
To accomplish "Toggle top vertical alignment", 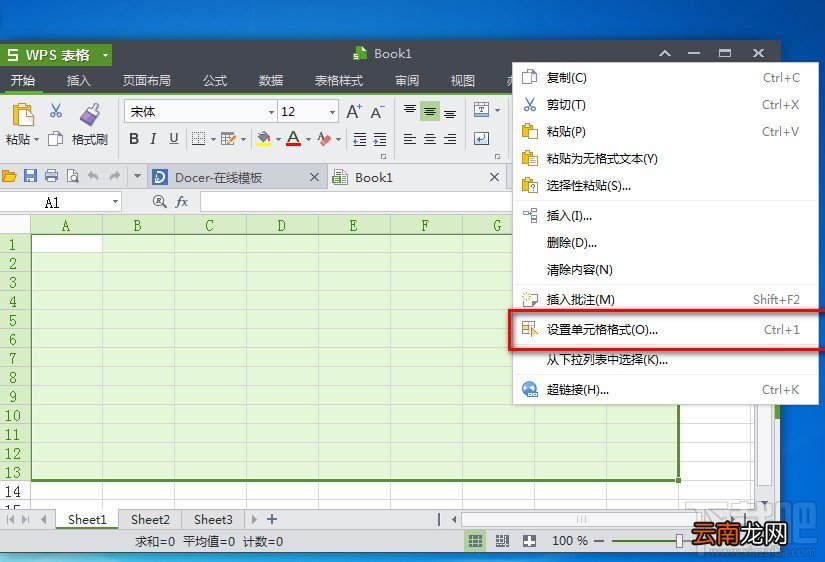I will pyautogui.click(x=410, y=111).
